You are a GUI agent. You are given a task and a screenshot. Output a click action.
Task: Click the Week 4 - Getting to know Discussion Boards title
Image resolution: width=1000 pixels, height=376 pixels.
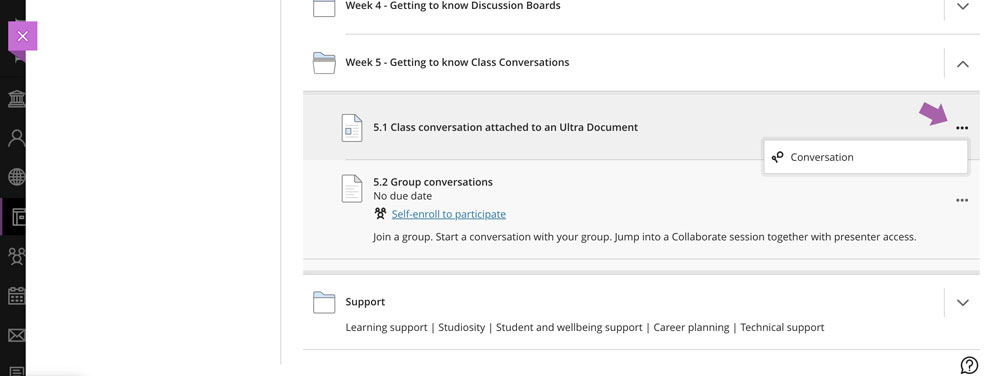pos(453,6)
